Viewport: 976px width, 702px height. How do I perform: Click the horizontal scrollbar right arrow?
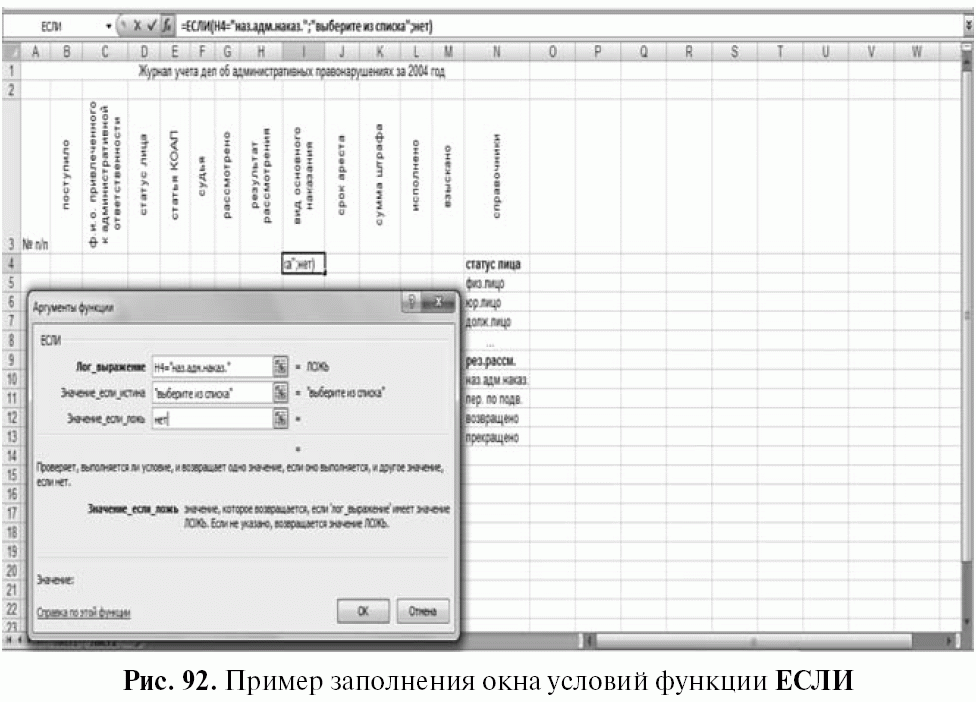(x=949, y=640)
